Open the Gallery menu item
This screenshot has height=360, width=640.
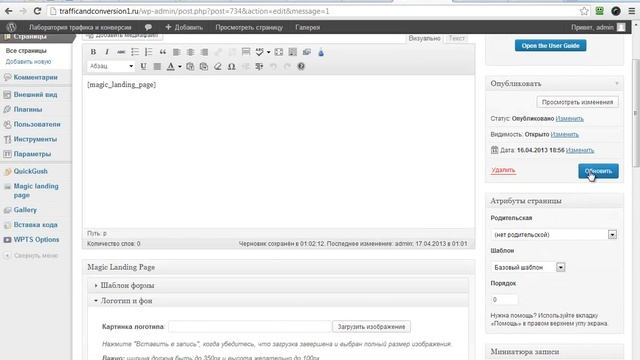pos(25,210)
